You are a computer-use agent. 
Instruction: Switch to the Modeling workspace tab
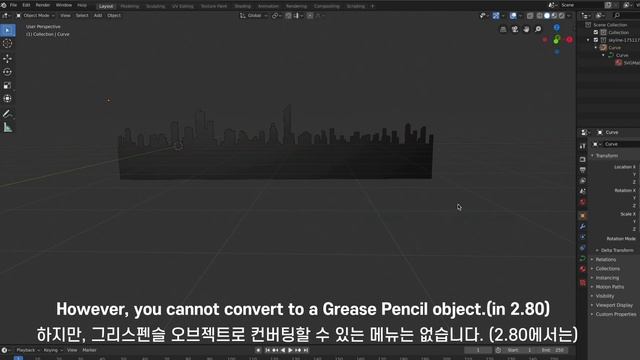pos(129,7)
